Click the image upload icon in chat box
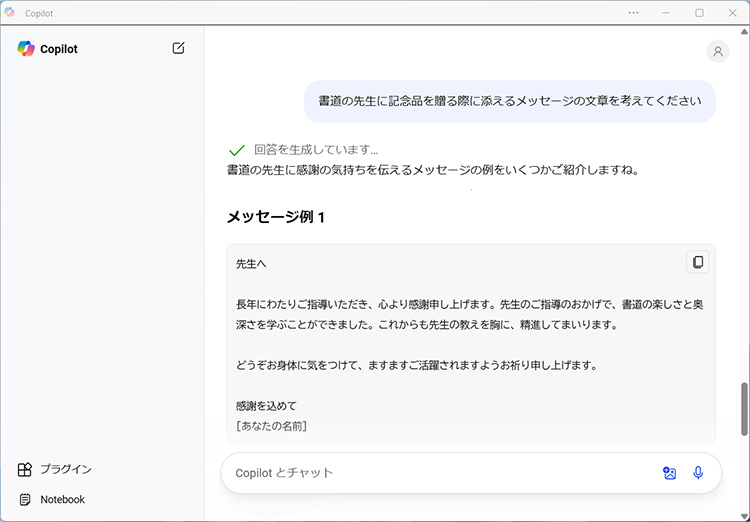Viewport: 750px width, 522px height. 669,473
